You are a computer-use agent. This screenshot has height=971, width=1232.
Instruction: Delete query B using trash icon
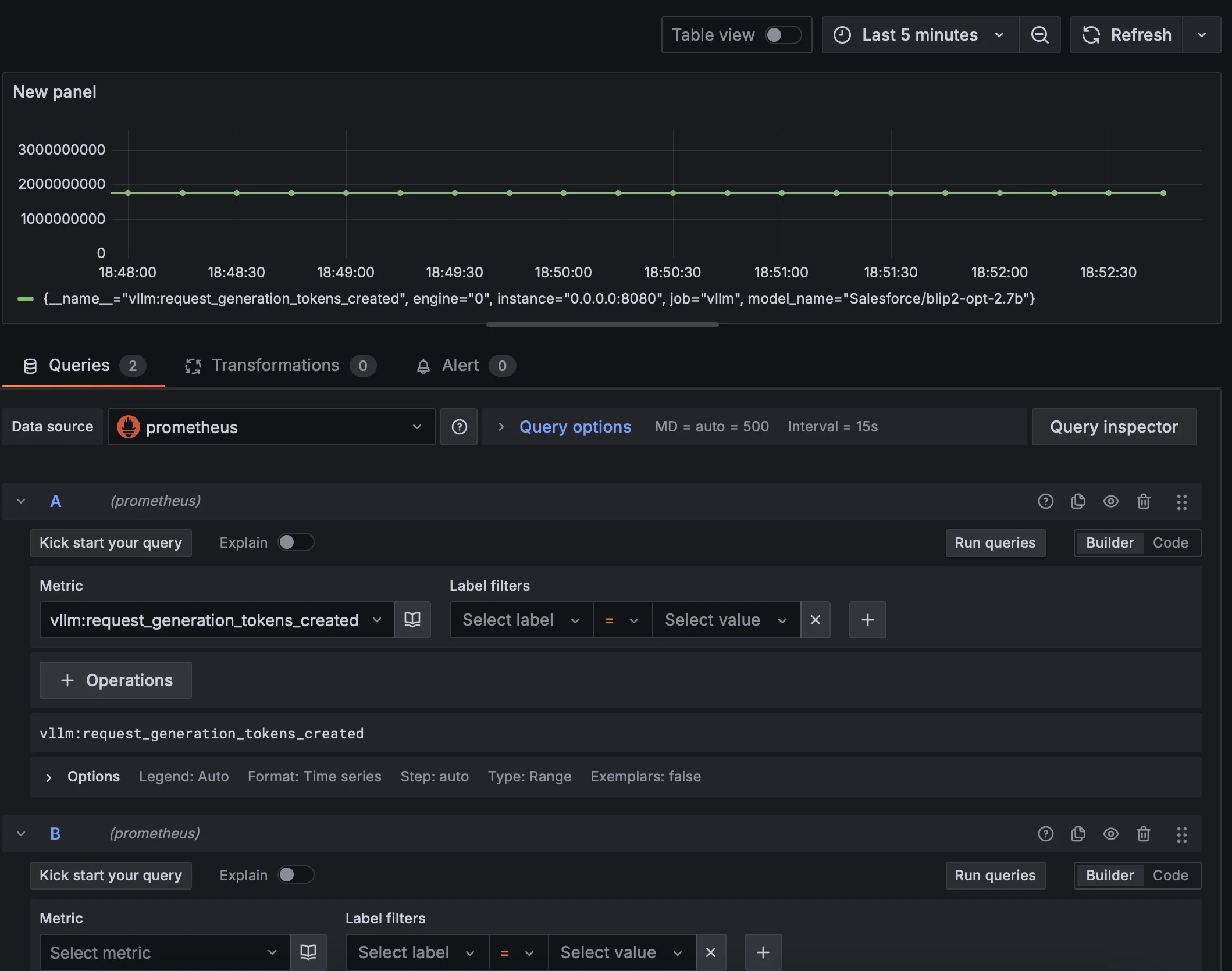(1143, 834)
